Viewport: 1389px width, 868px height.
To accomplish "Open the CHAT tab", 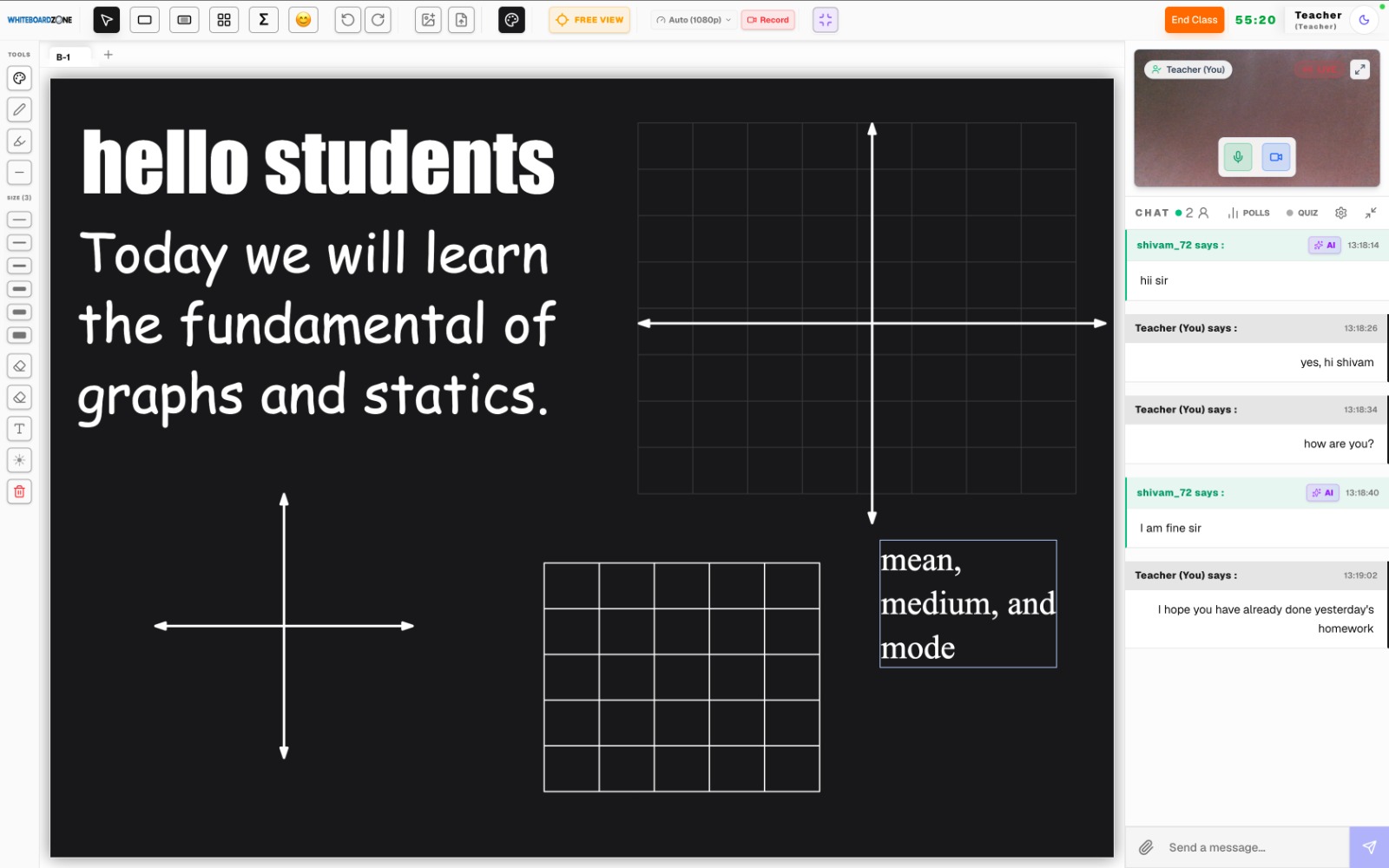I will (x=1152, y=213).
